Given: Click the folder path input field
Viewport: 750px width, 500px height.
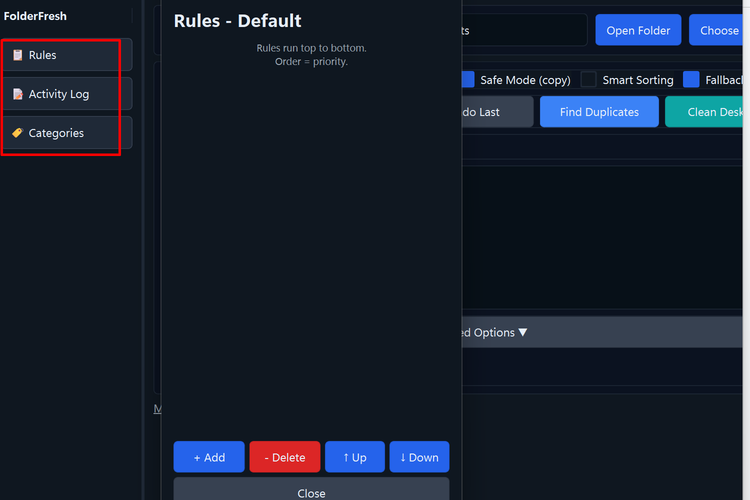Looking at the screenshot, I should tap(524, 30).
